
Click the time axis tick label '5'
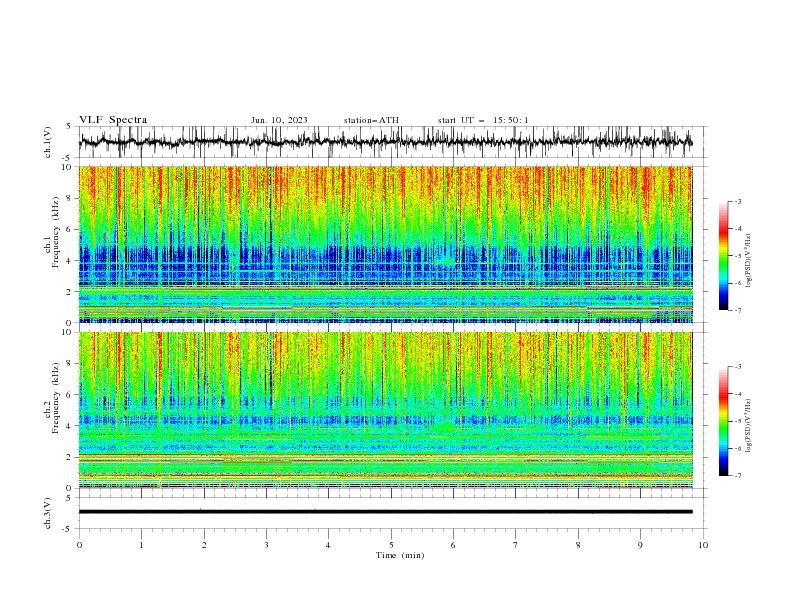pyautogui.click(x=391, y=545)
